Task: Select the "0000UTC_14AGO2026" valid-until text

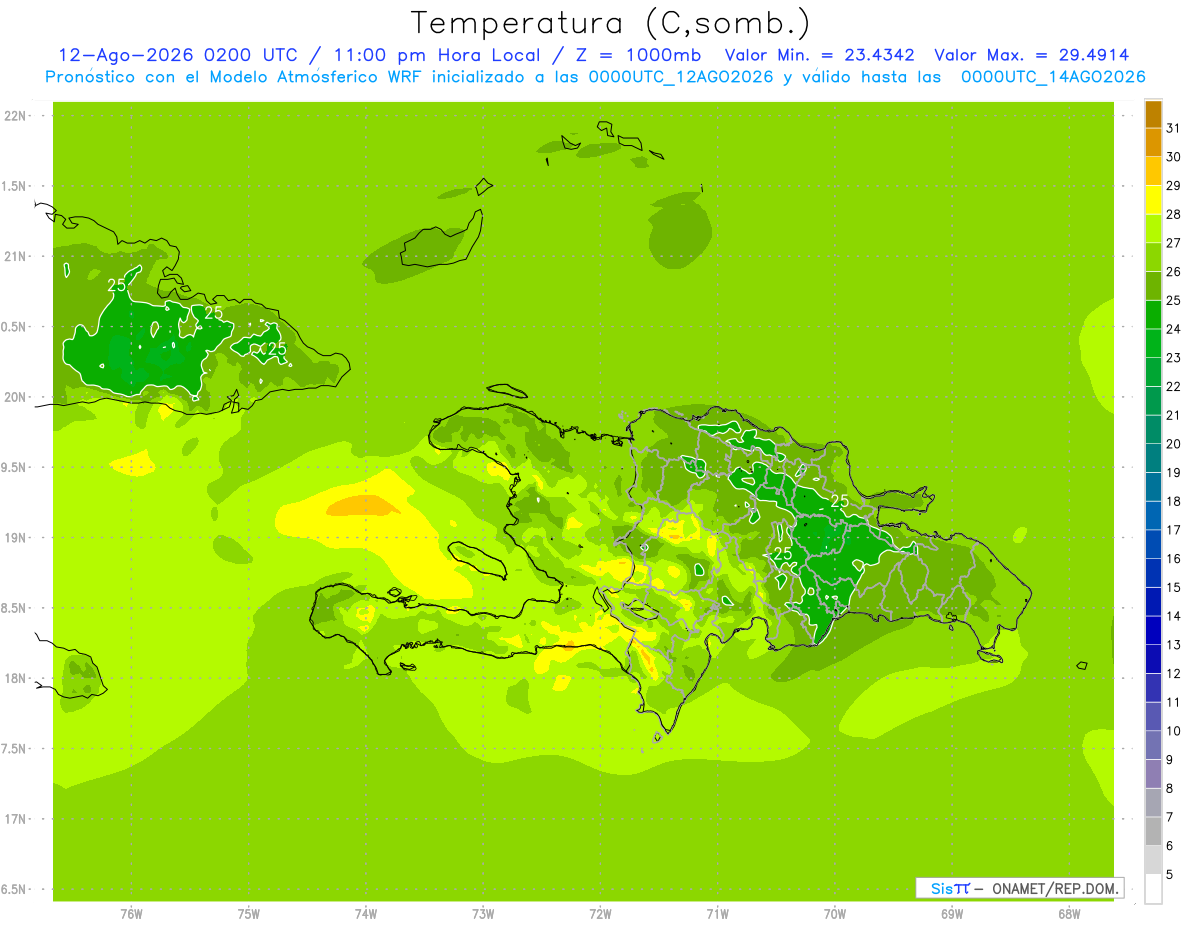Action: pyautogui.click(x=1053, y=77)
